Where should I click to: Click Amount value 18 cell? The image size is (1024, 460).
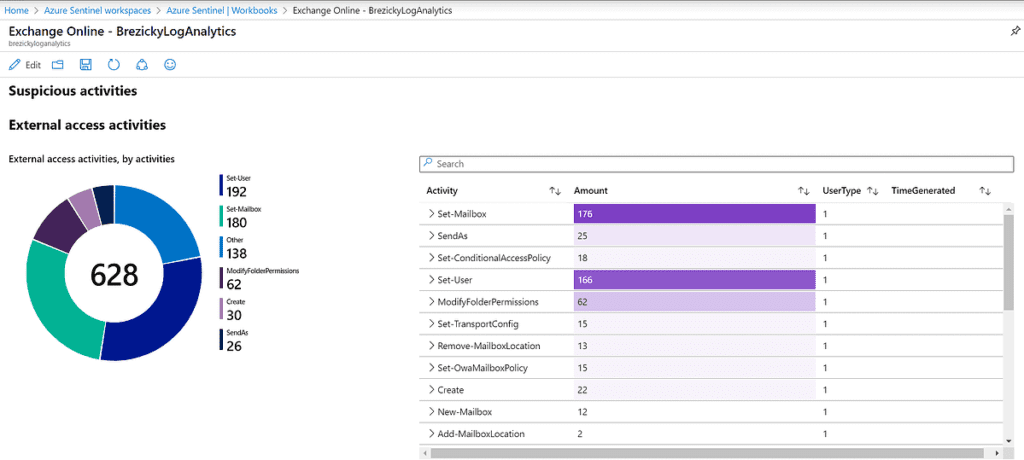pyautogui.click(x=583, y=257)
